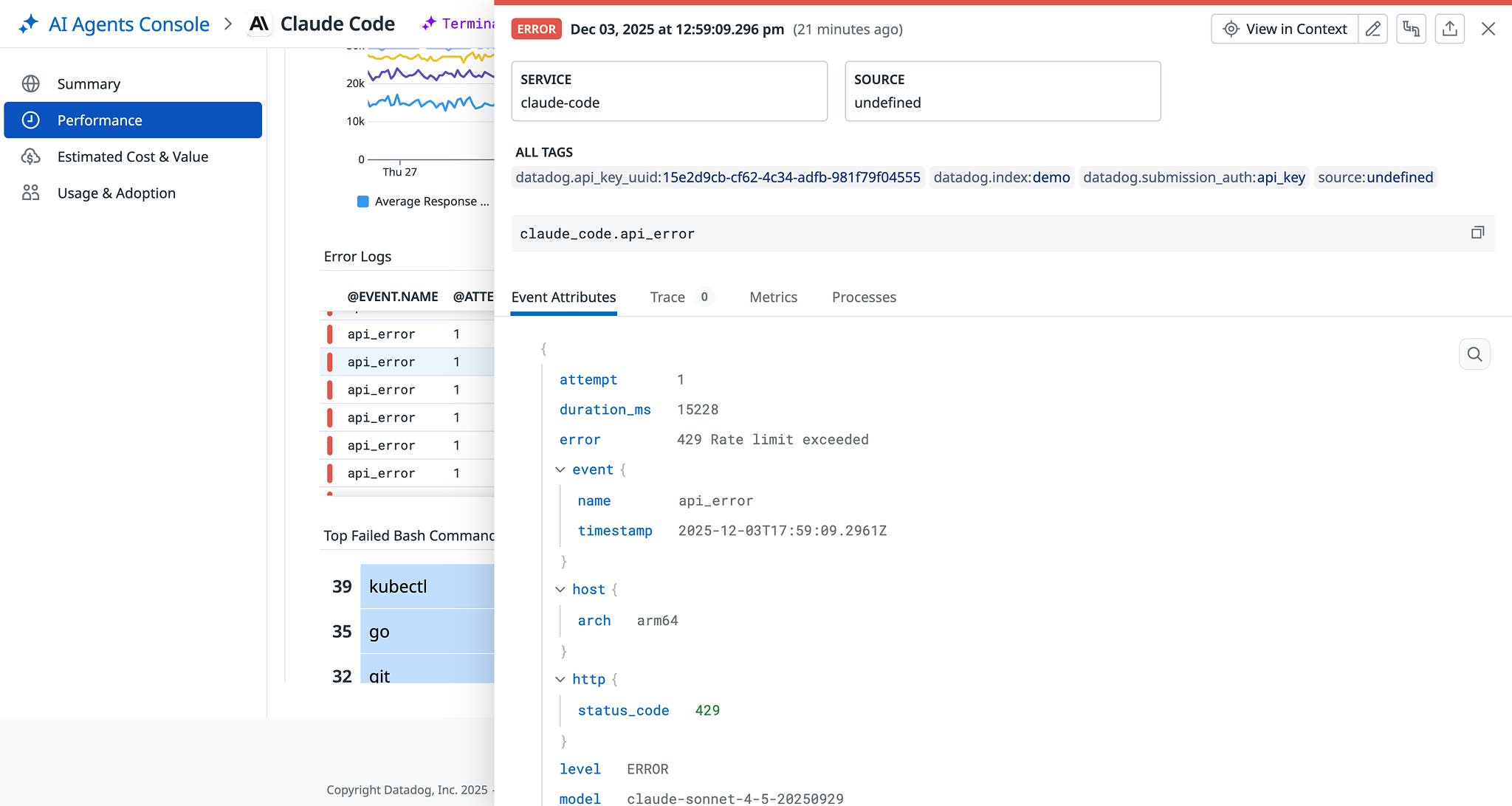Open Estimated Cost & Value section
1512x806 pixels.
132,156
